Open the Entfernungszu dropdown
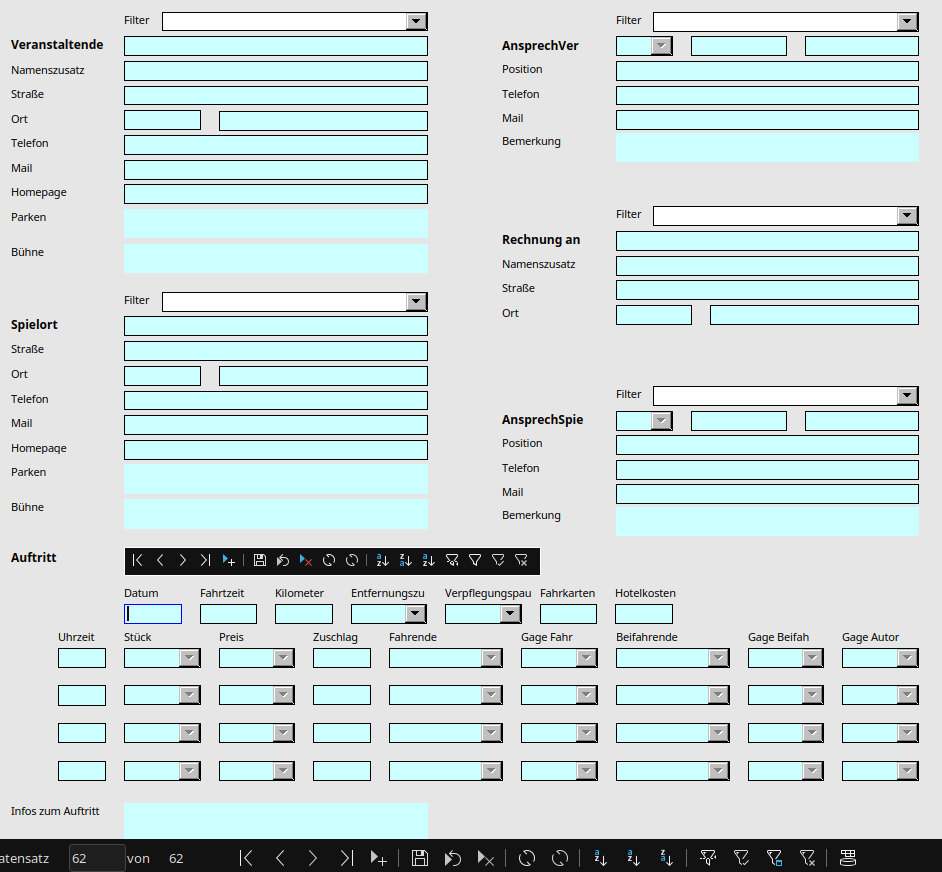The image size is (942, 872). pyautogui.click(x=415, y=614)
